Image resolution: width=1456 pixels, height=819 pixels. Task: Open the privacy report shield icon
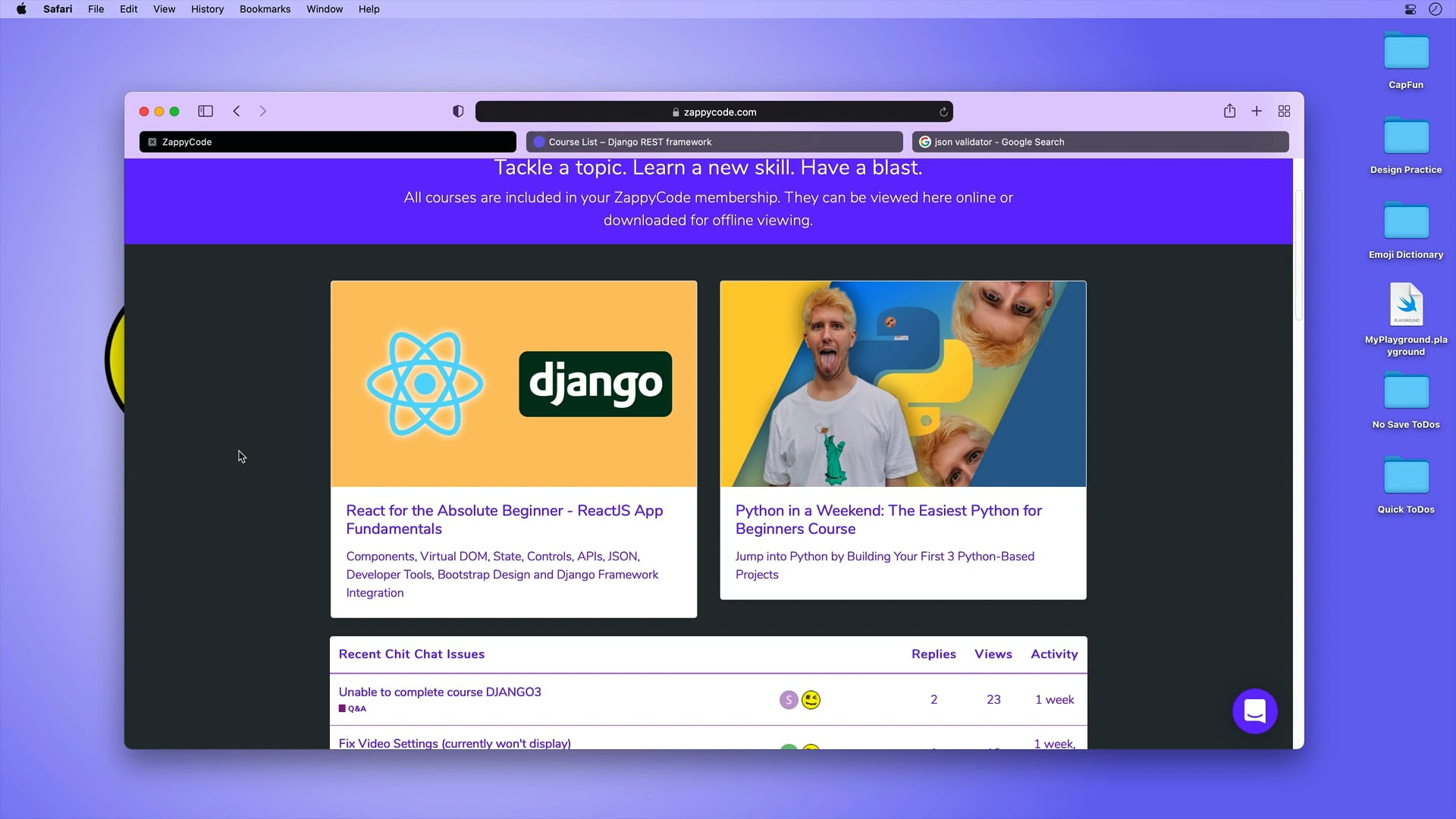tap(458, 111)
